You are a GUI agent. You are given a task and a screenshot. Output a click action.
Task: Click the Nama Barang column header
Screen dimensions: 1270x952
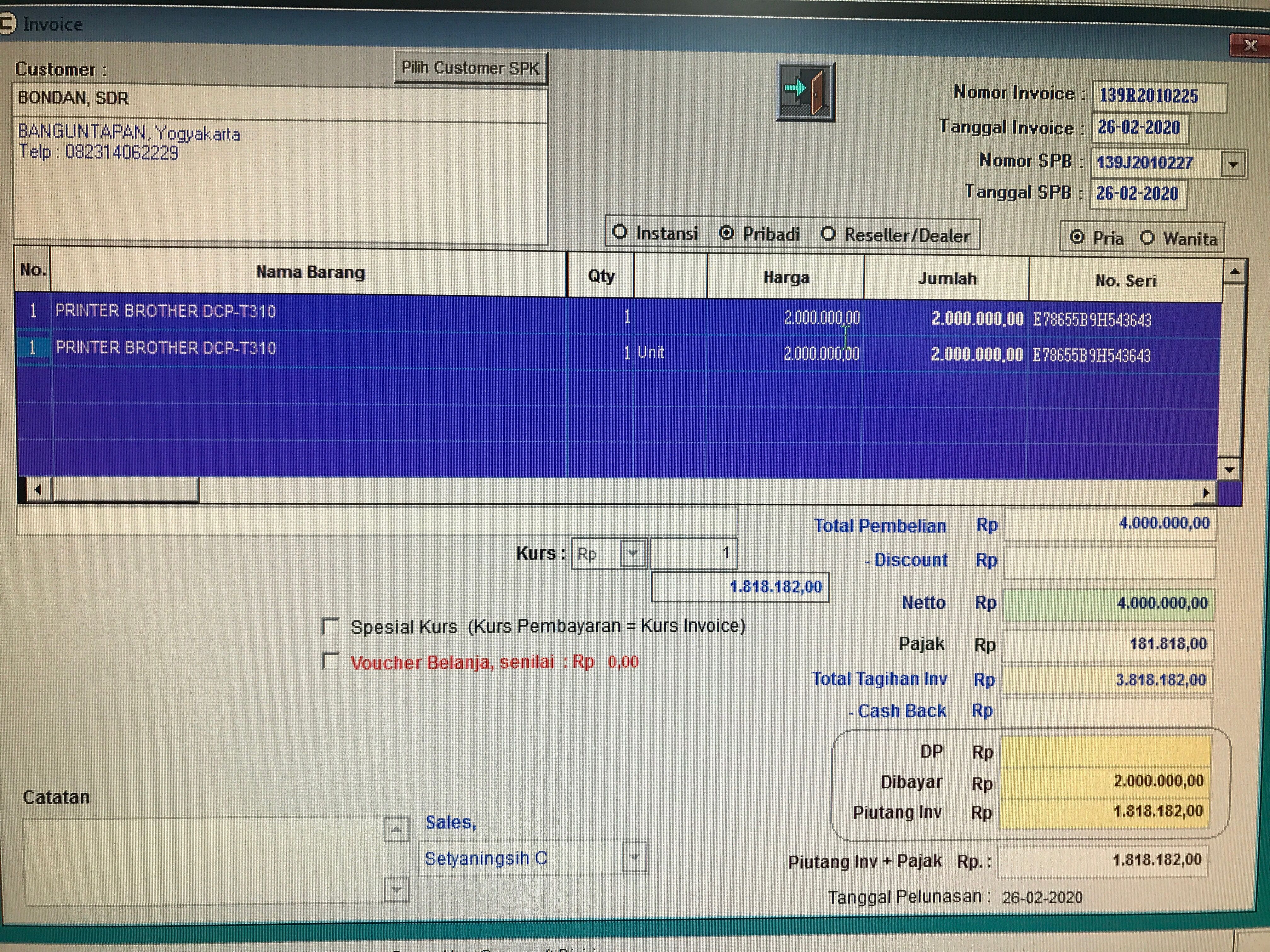[x=310, y=272]
